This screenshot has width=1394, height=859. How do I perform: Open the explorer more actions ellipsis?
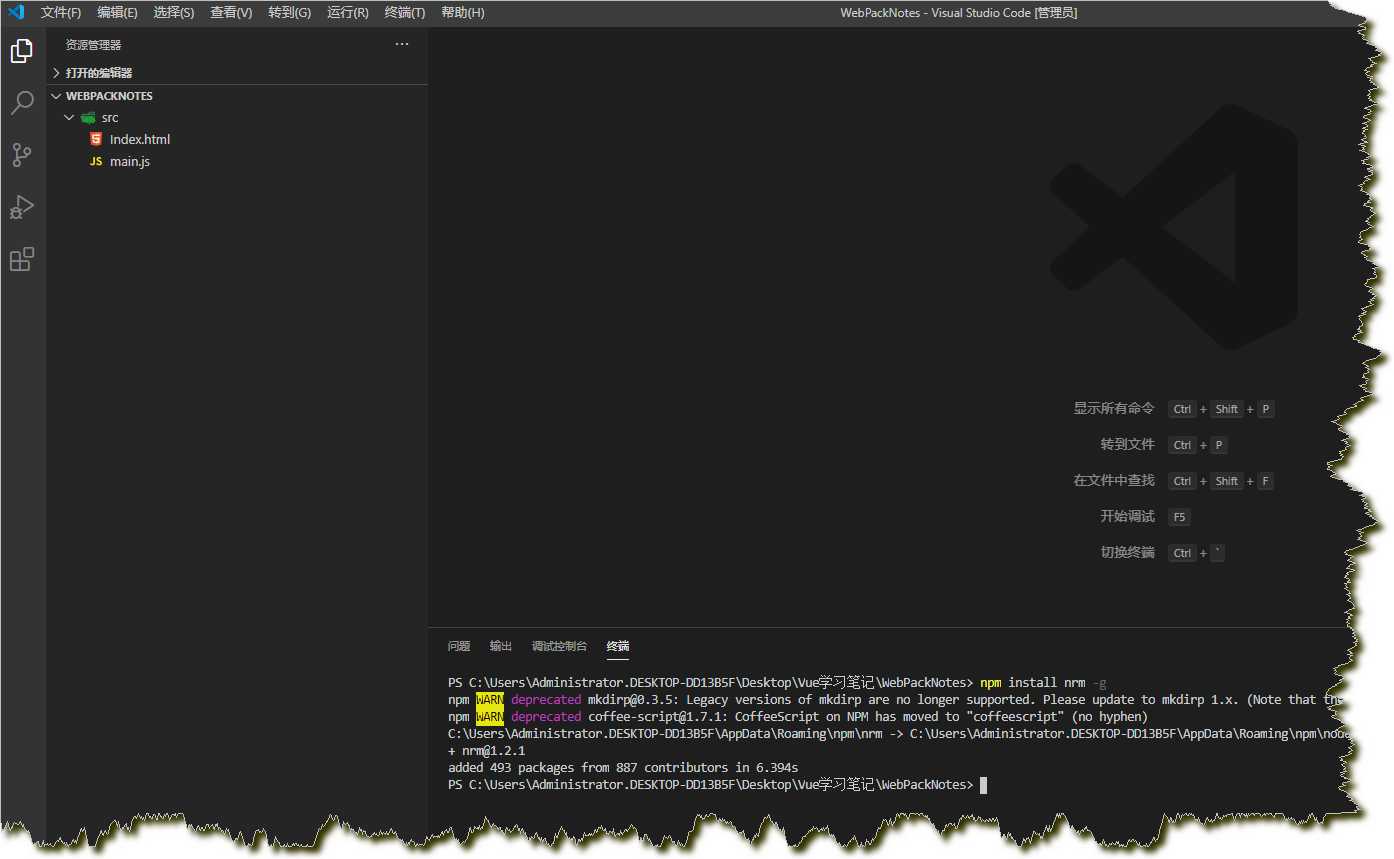click(x=402, y=44)
